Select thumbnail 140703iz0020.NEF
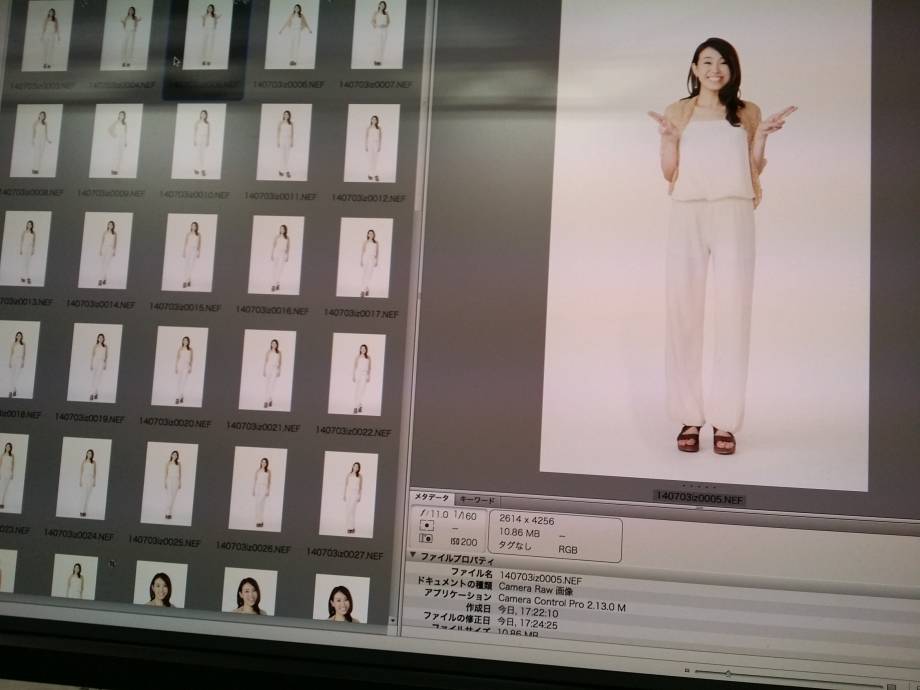This screenshot has height=690, width=920. pos(179,366)
